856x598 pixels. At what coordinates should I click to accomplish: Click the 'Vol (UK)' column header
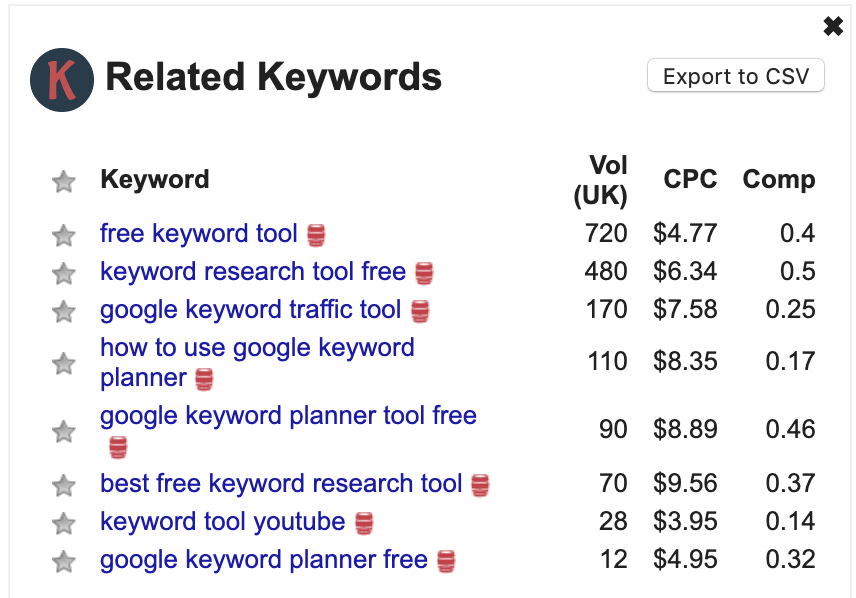coord(601,180)
